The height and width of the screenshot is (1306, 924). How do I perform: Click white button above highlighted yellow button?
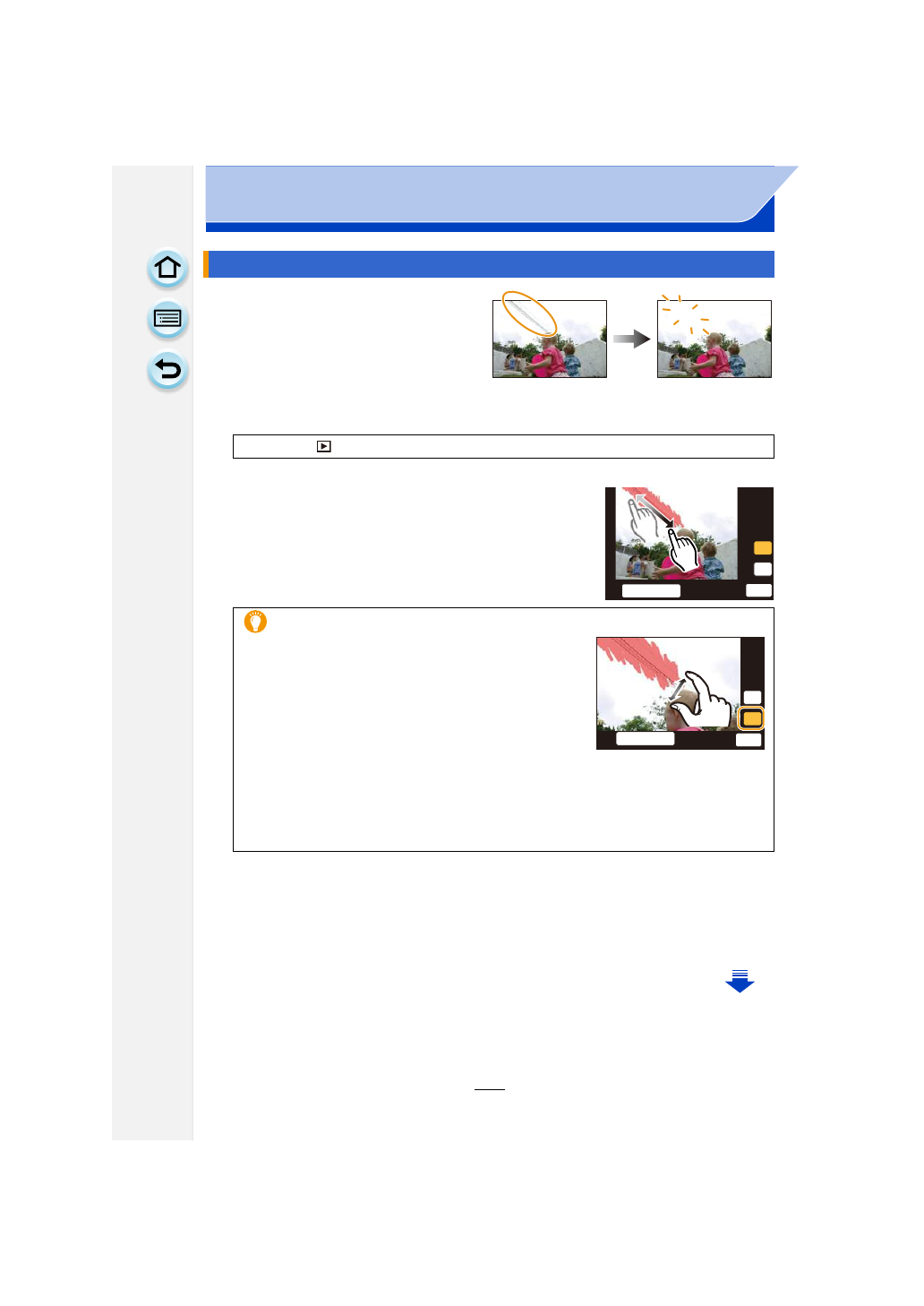pyautogui.click(x=753, y=697)
